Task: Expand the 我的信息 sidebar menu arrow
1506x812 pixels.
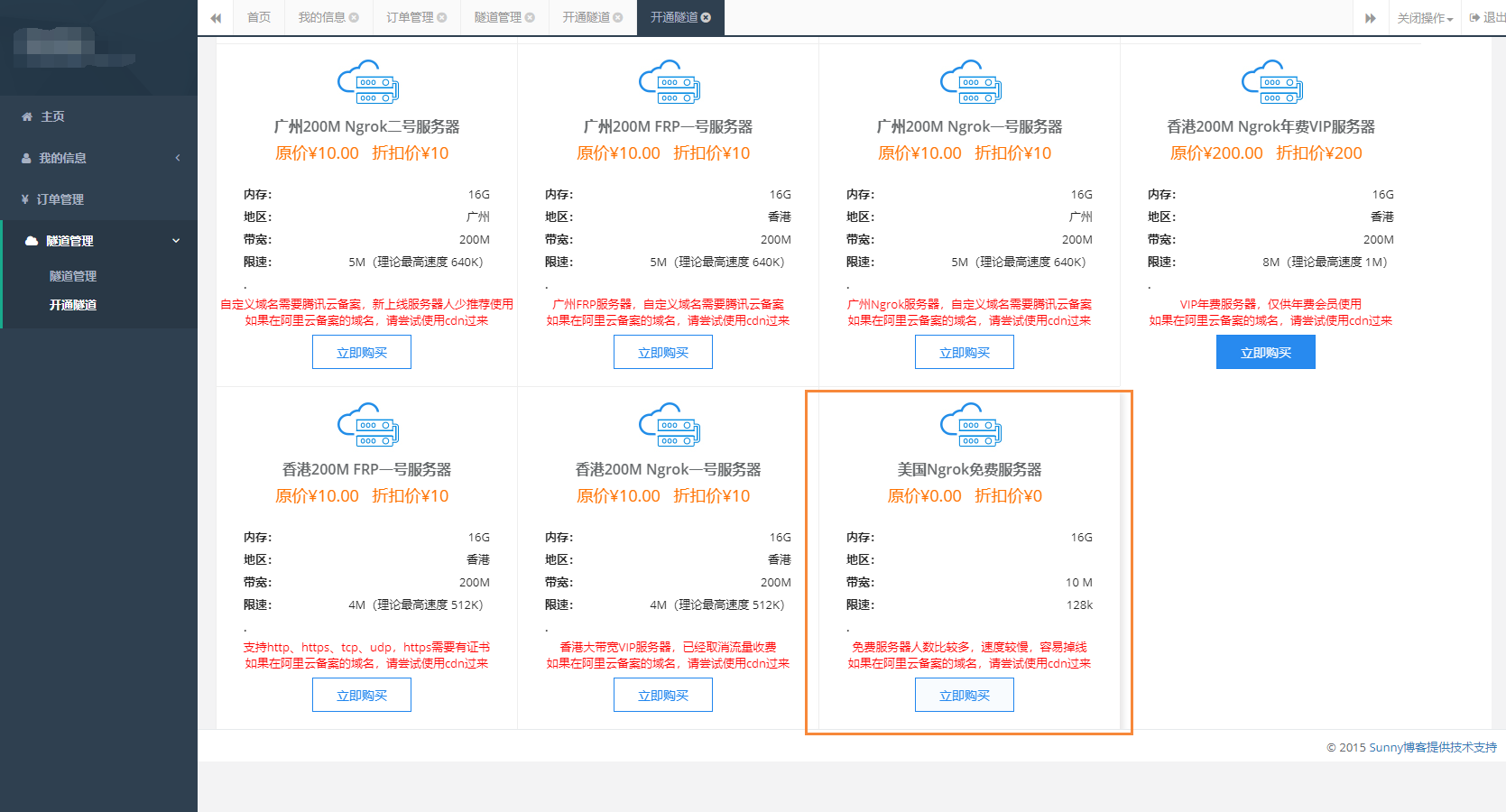Action: click(178, 158)
